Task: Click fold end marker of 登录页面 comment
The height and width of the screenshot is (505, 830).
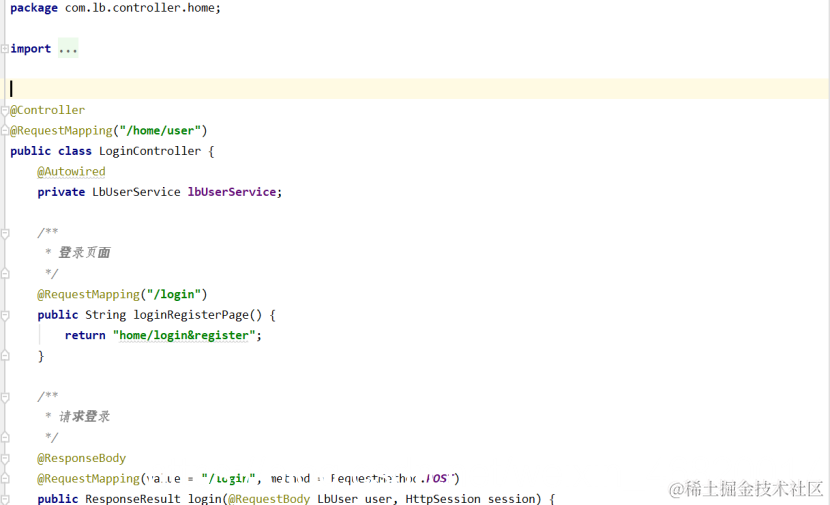Action: 5,274
